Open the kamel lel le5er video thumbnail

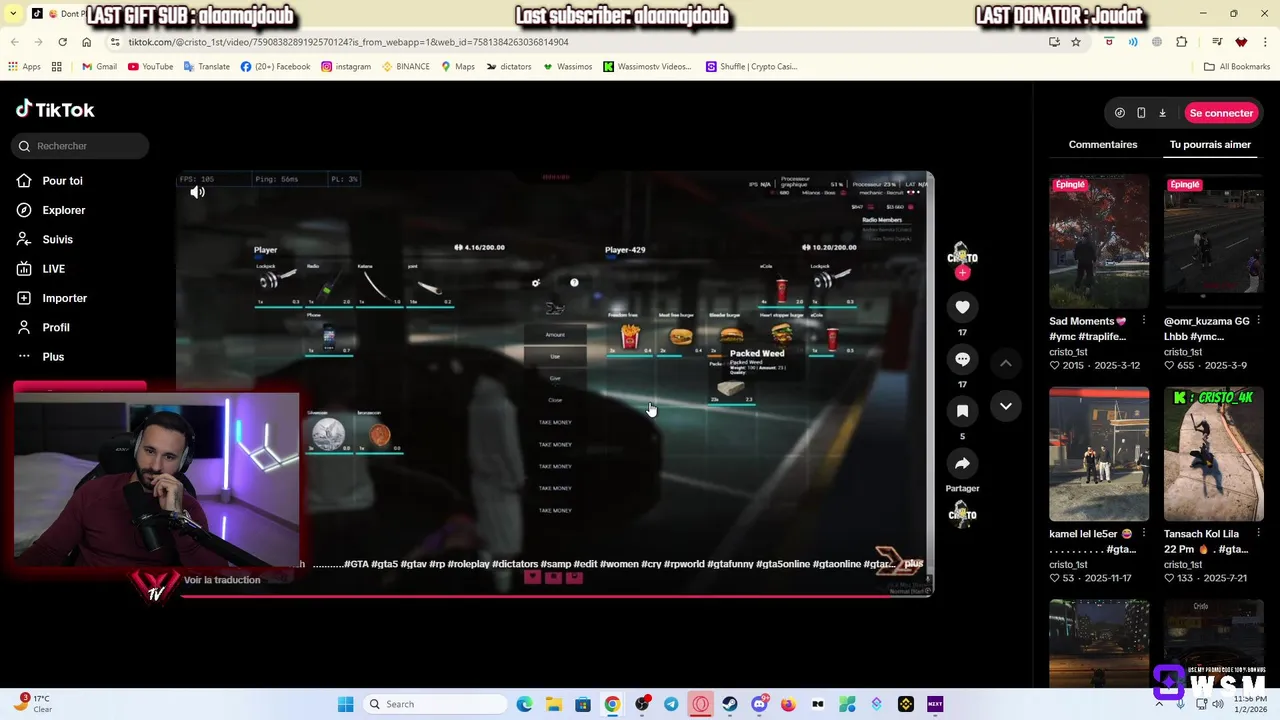1099,454
